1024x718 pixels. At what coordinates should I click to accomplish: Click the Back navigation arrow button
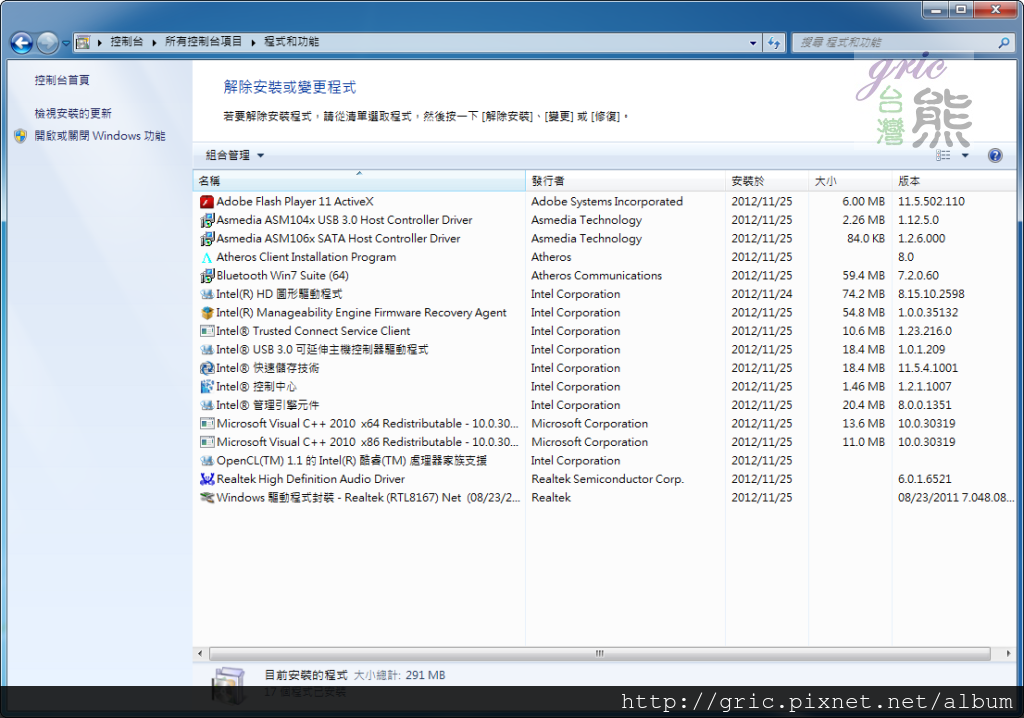coord(22,43)
